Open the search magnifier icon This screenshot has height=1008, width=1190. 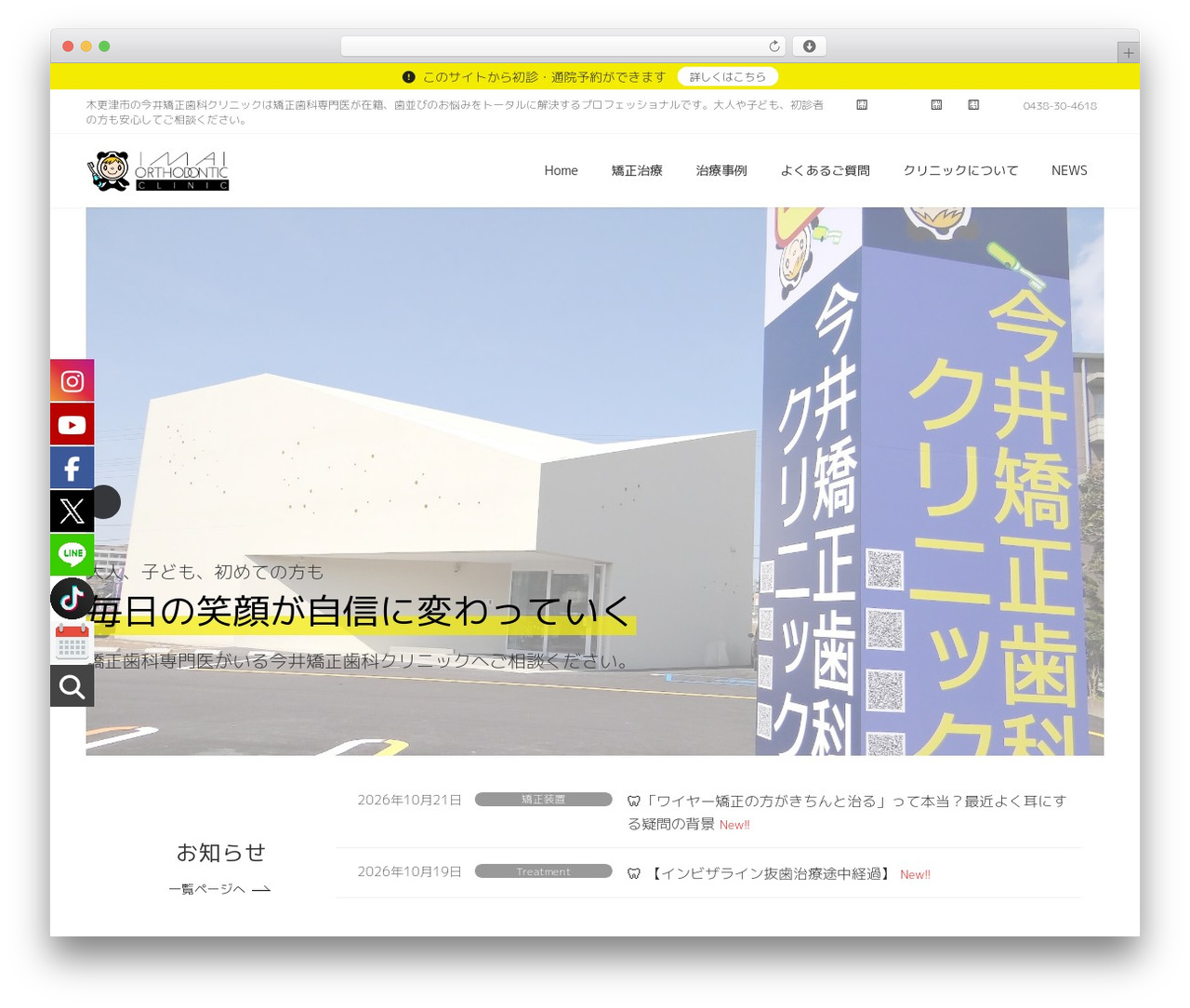(72, 686)
